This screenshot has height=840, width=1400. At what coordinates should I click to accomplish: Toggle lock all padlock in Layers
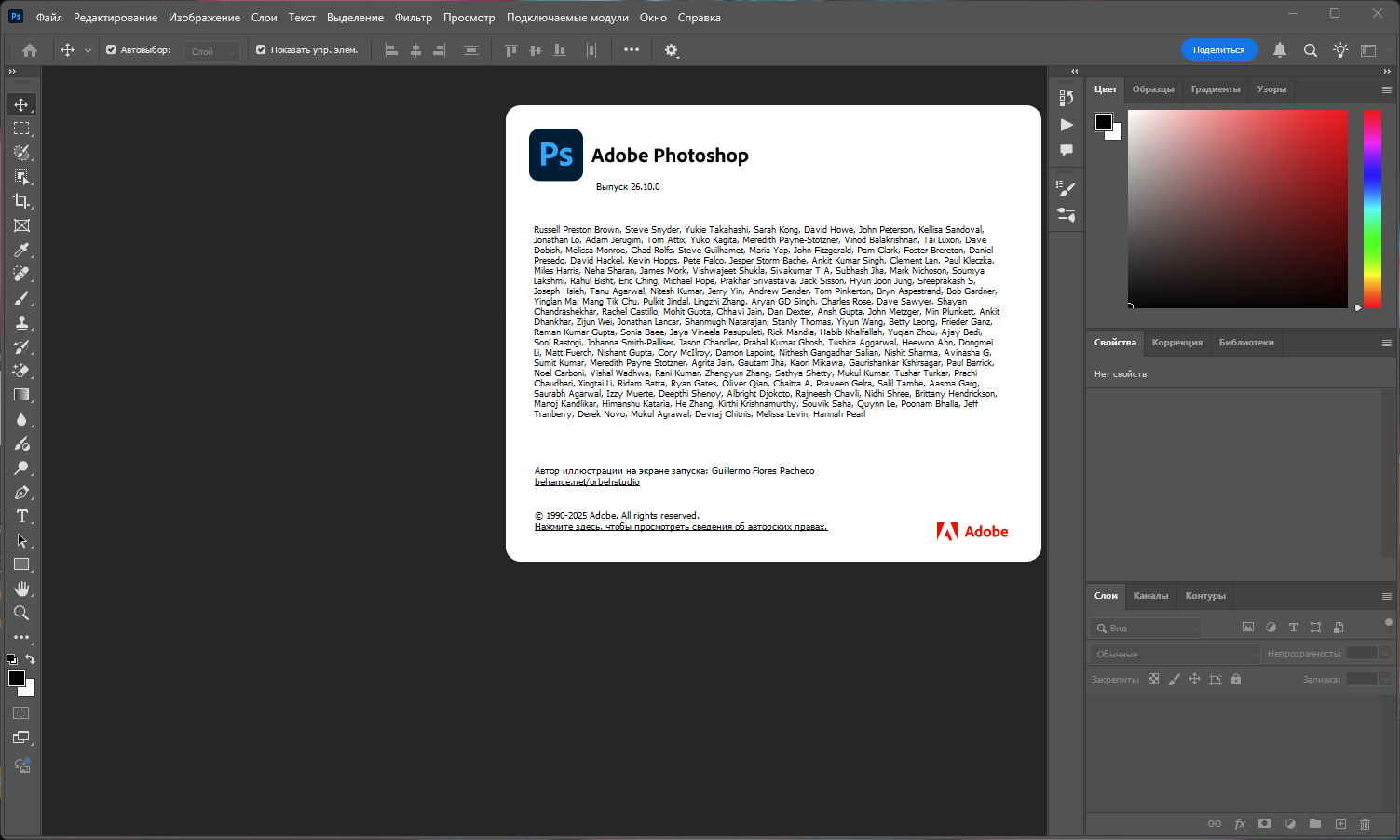pos(1236,679)
